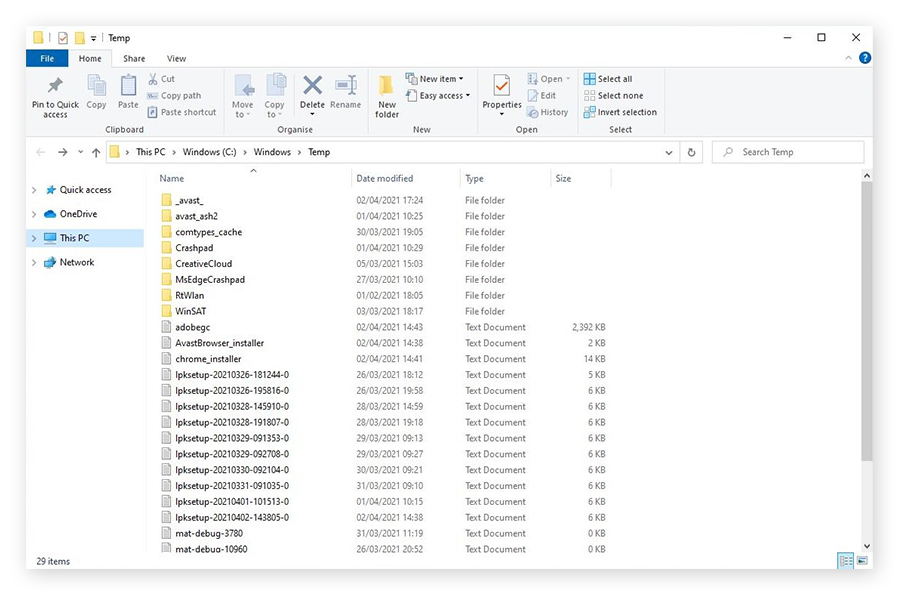Viewport: 900px width, 595px height.
Task: Open the Easy access dropdown
Action: point(441,96)
